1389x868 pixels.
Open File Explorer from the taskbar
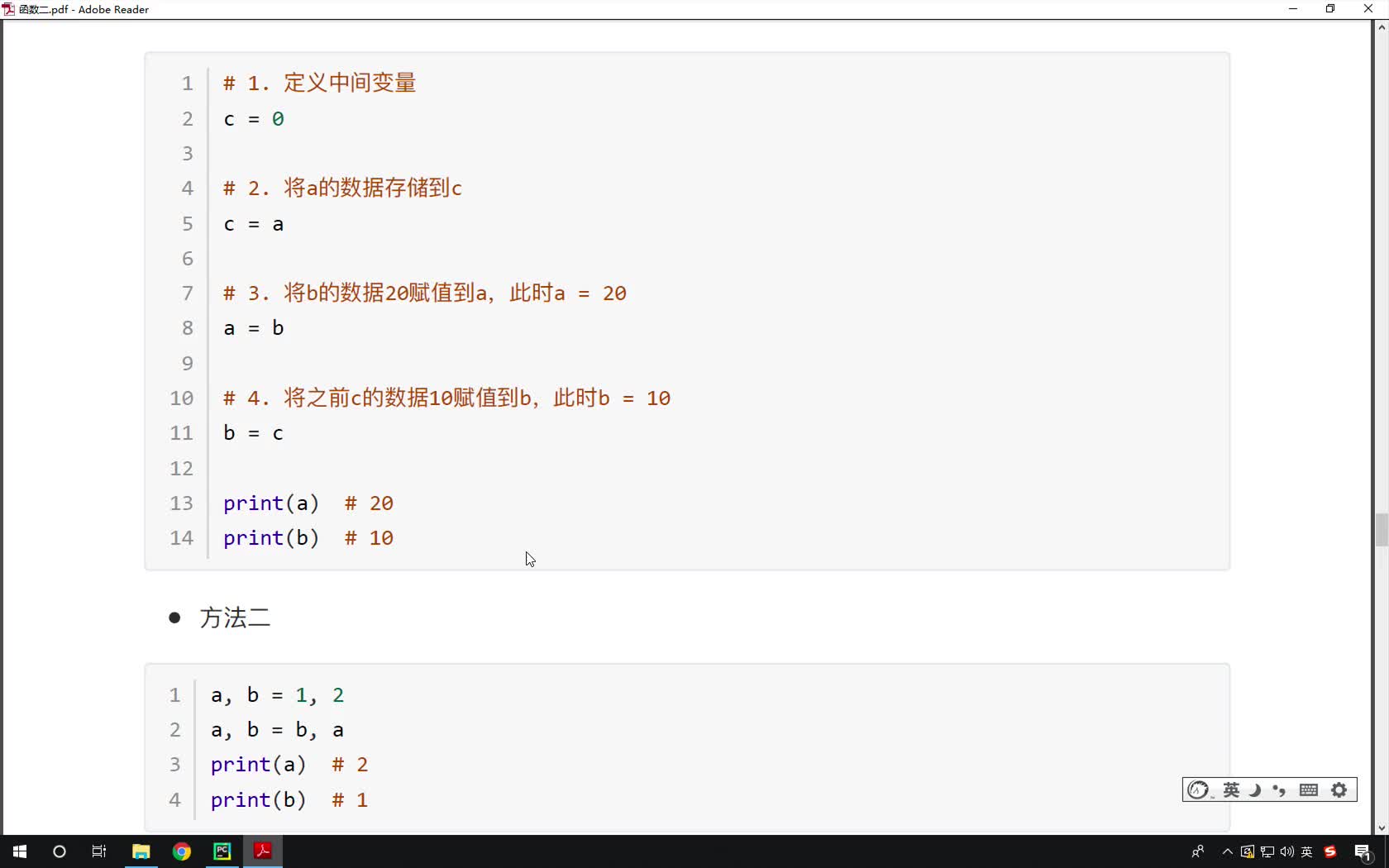pos(141,851)
